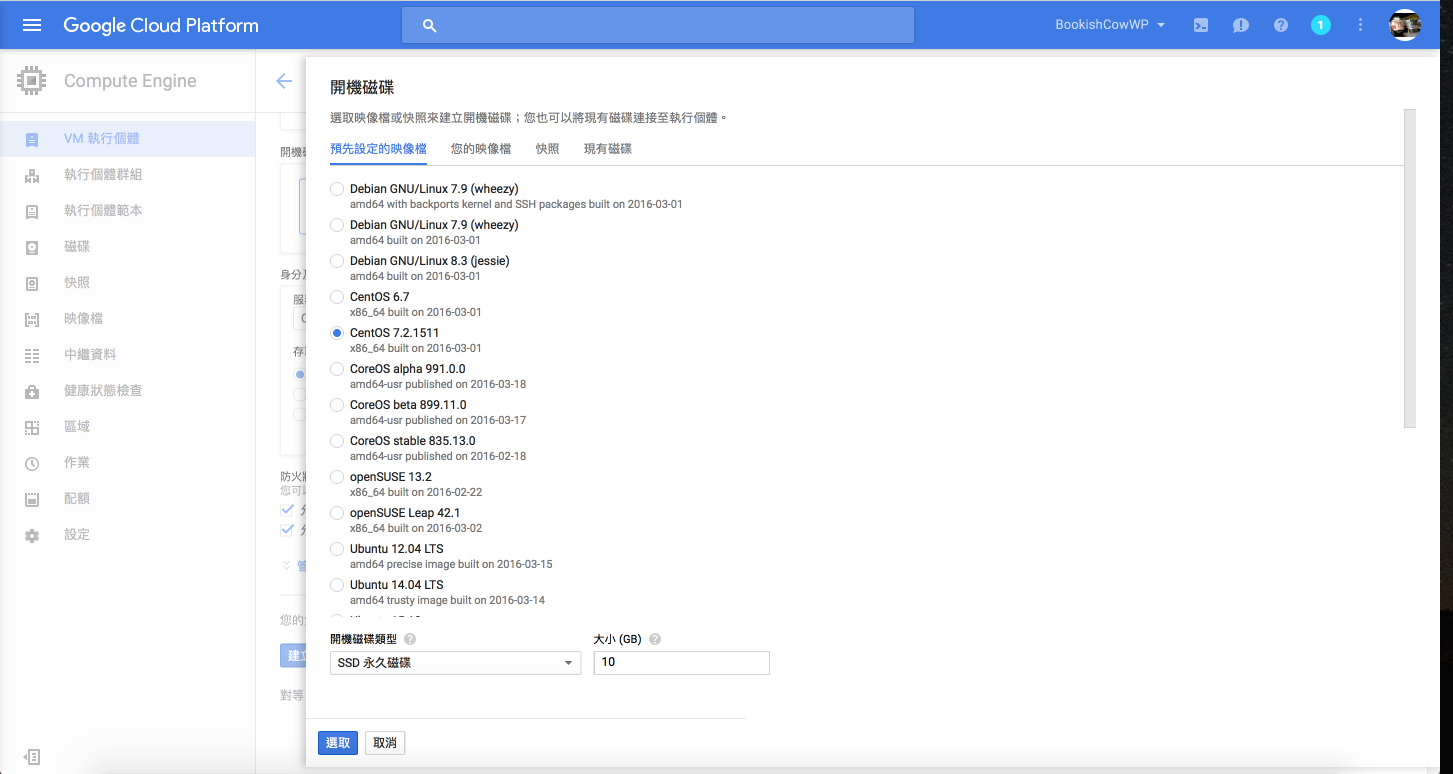Switch to the 快照 tab

547,149
